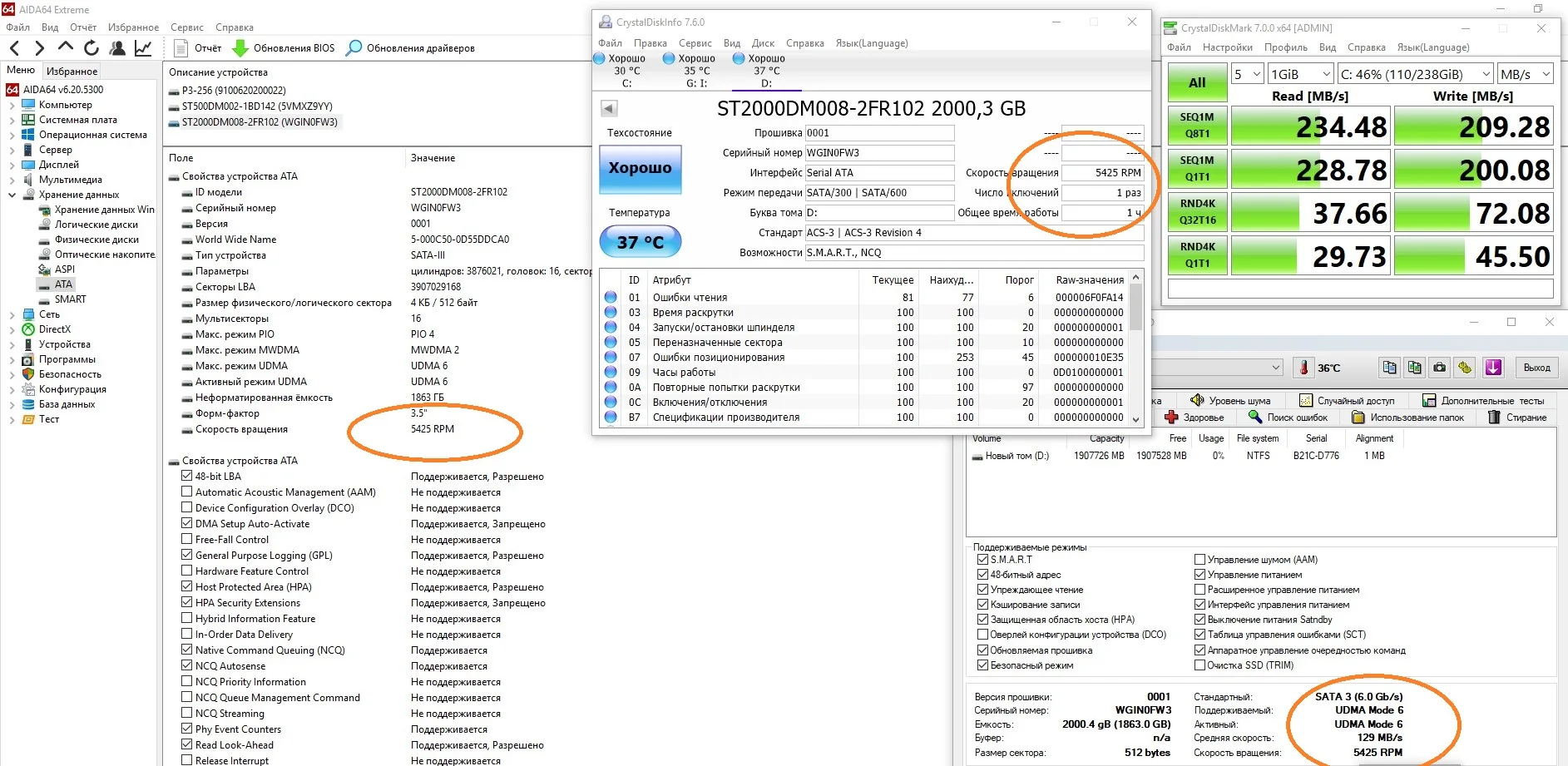Click the red thermometer icon next to 36°C
Screen dimensions: 1568x766
(1303, 368)
